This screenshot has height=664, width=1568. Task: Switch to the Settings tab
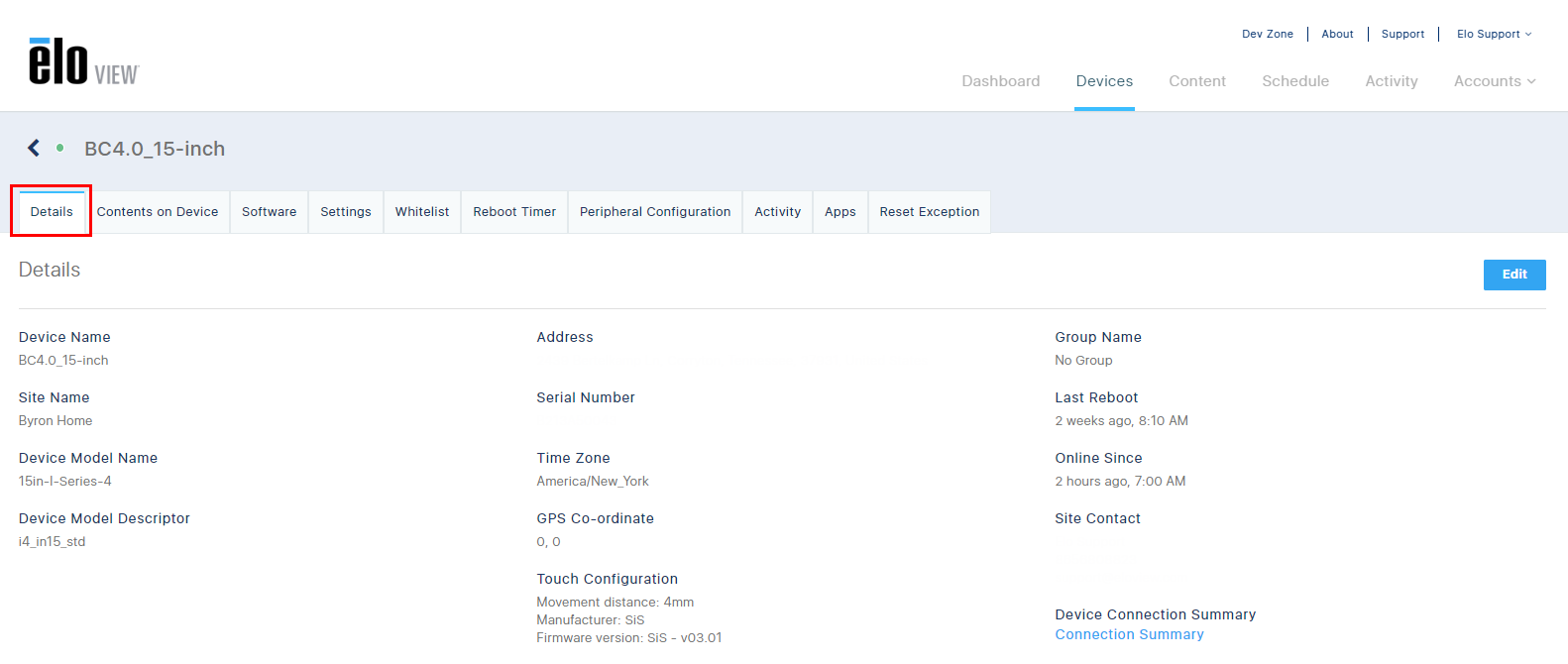(346, 212)
